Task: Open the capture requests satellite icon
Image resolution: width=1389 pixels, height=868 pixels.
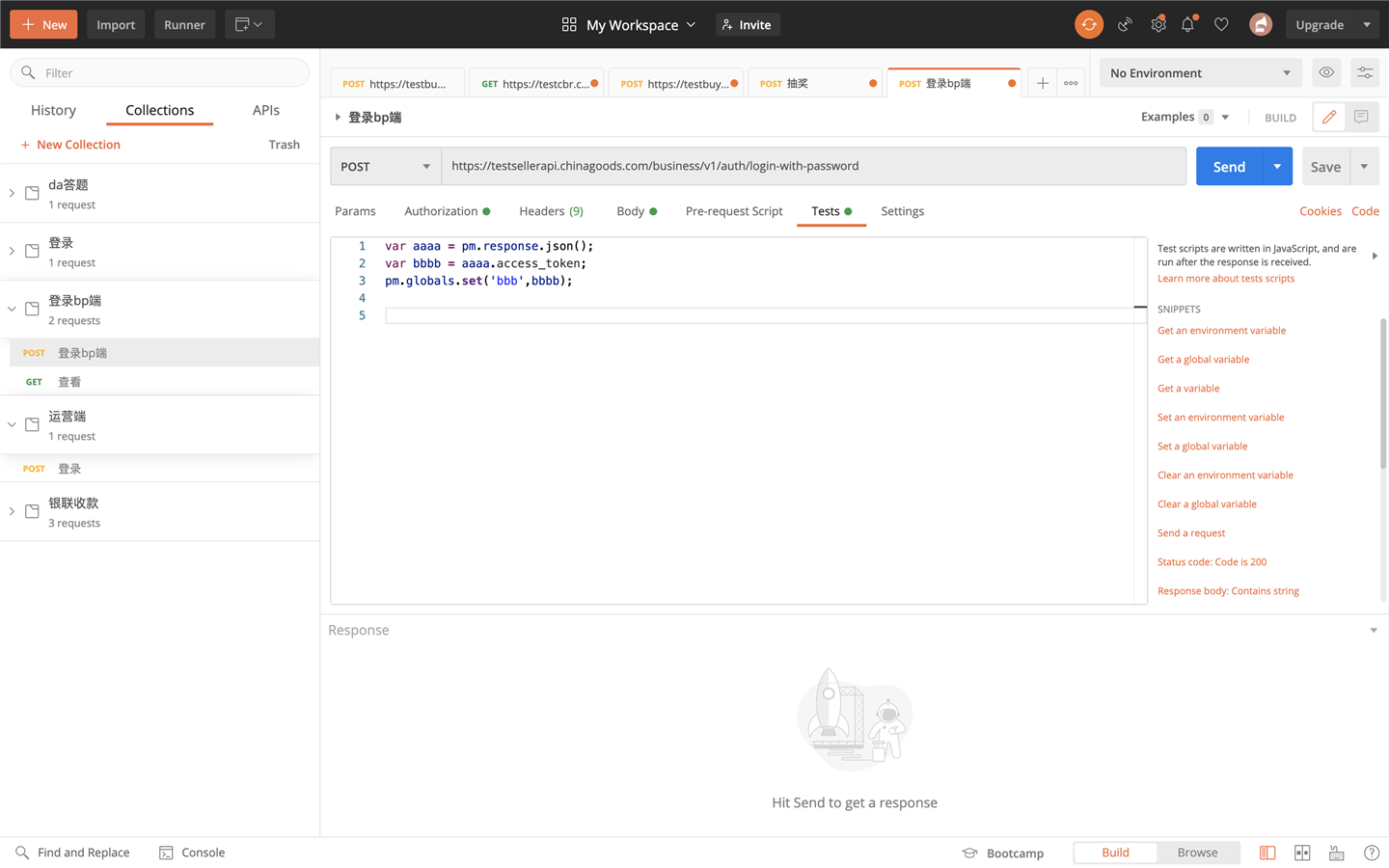Action: click(x=1125, y=25)
